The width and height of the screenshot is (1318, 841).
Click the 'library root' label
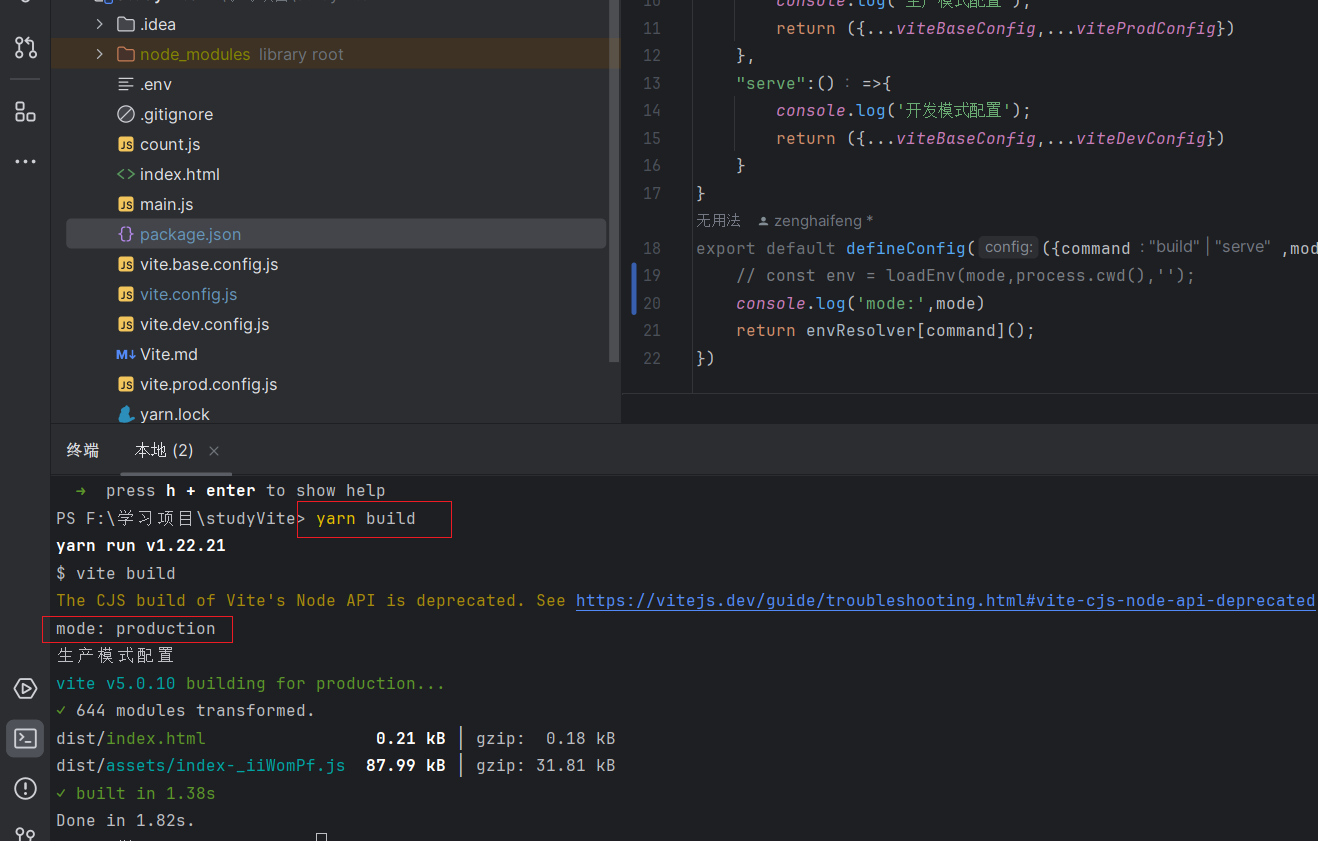[301, 54]
